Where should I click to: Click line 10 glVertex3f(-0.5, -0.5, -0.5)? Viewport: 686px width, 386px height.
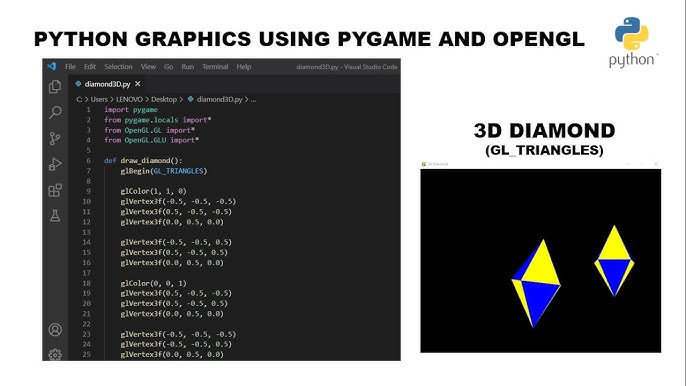click(x=178, y=201)
